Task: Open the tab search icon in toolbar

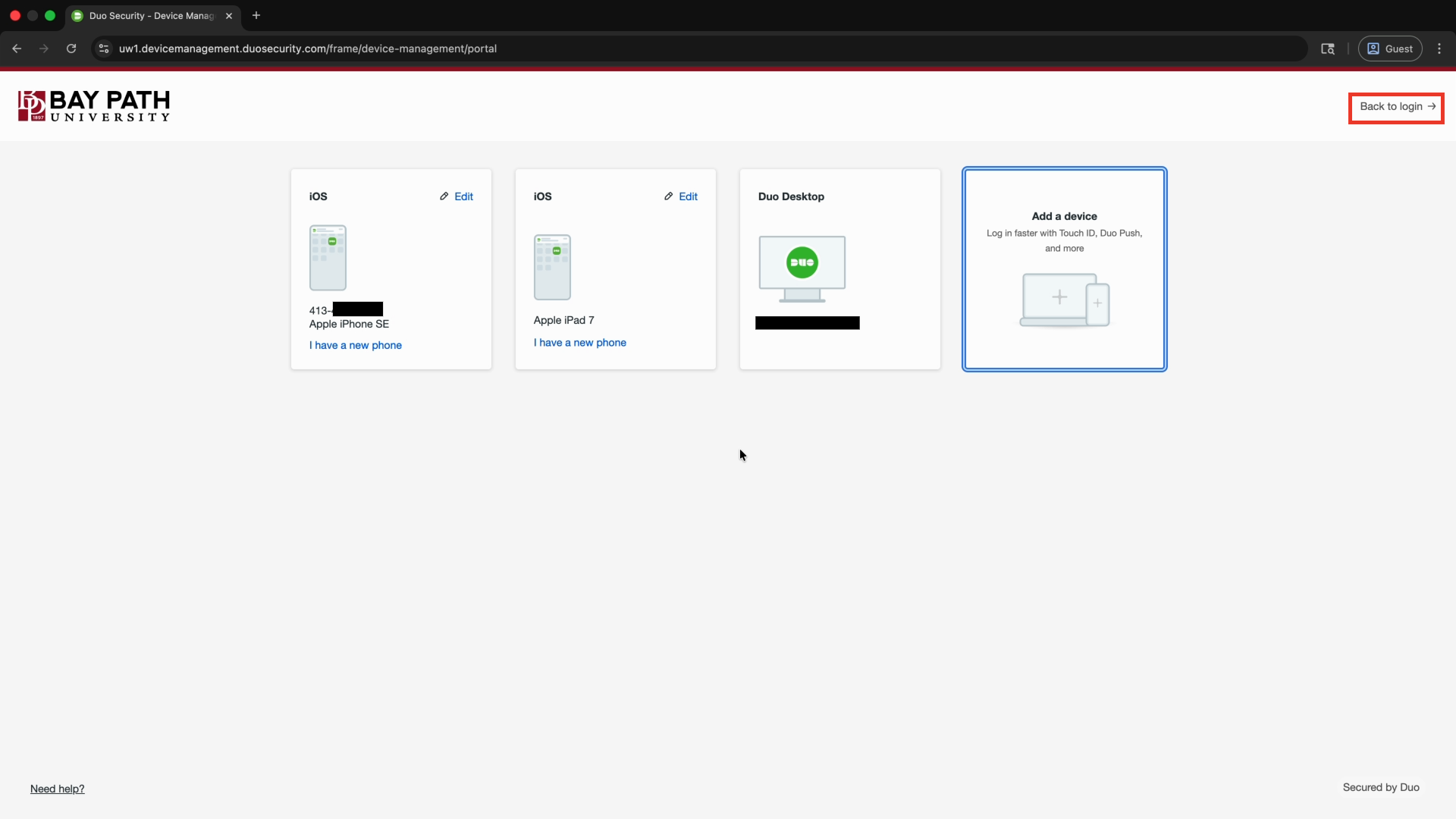Action: [1328, 49]
